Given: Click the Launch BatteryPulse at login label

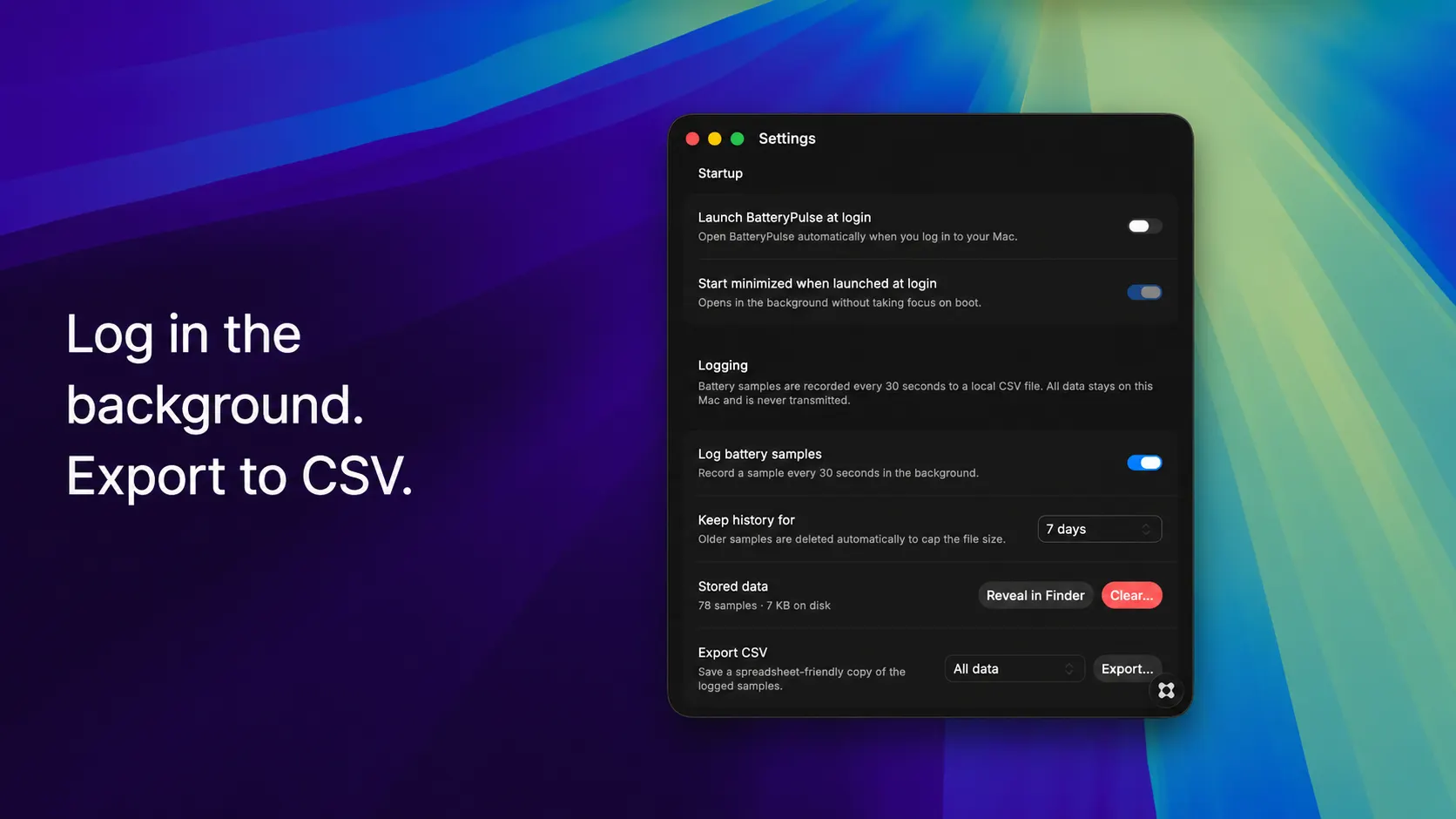Looking at the screenshot, I should pyautogui.click(x=785, y=218).
